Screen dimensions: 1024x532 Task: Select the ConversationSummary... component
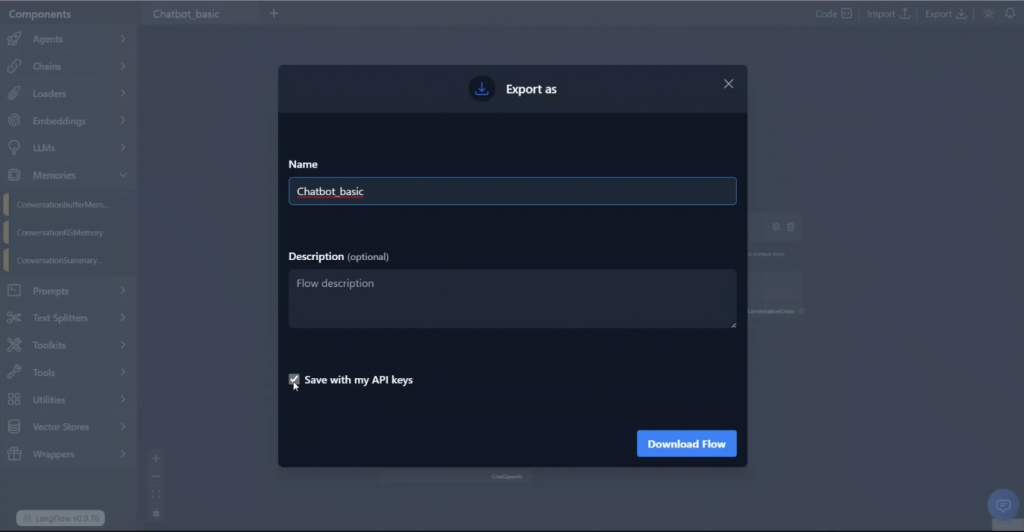click(62, 260)
